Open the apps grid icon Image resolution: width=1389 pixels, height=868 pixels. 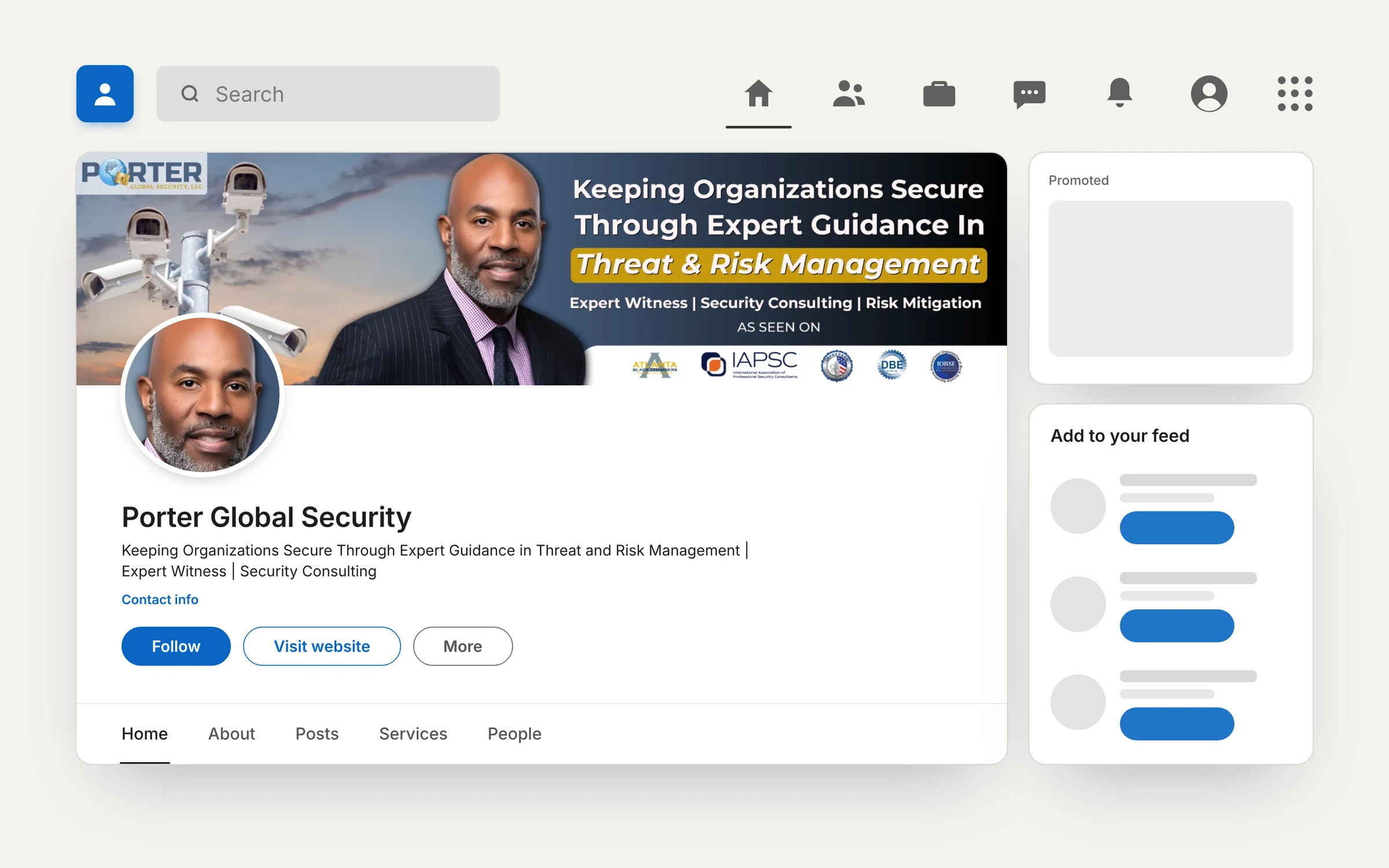click(x=1295, y=94)
